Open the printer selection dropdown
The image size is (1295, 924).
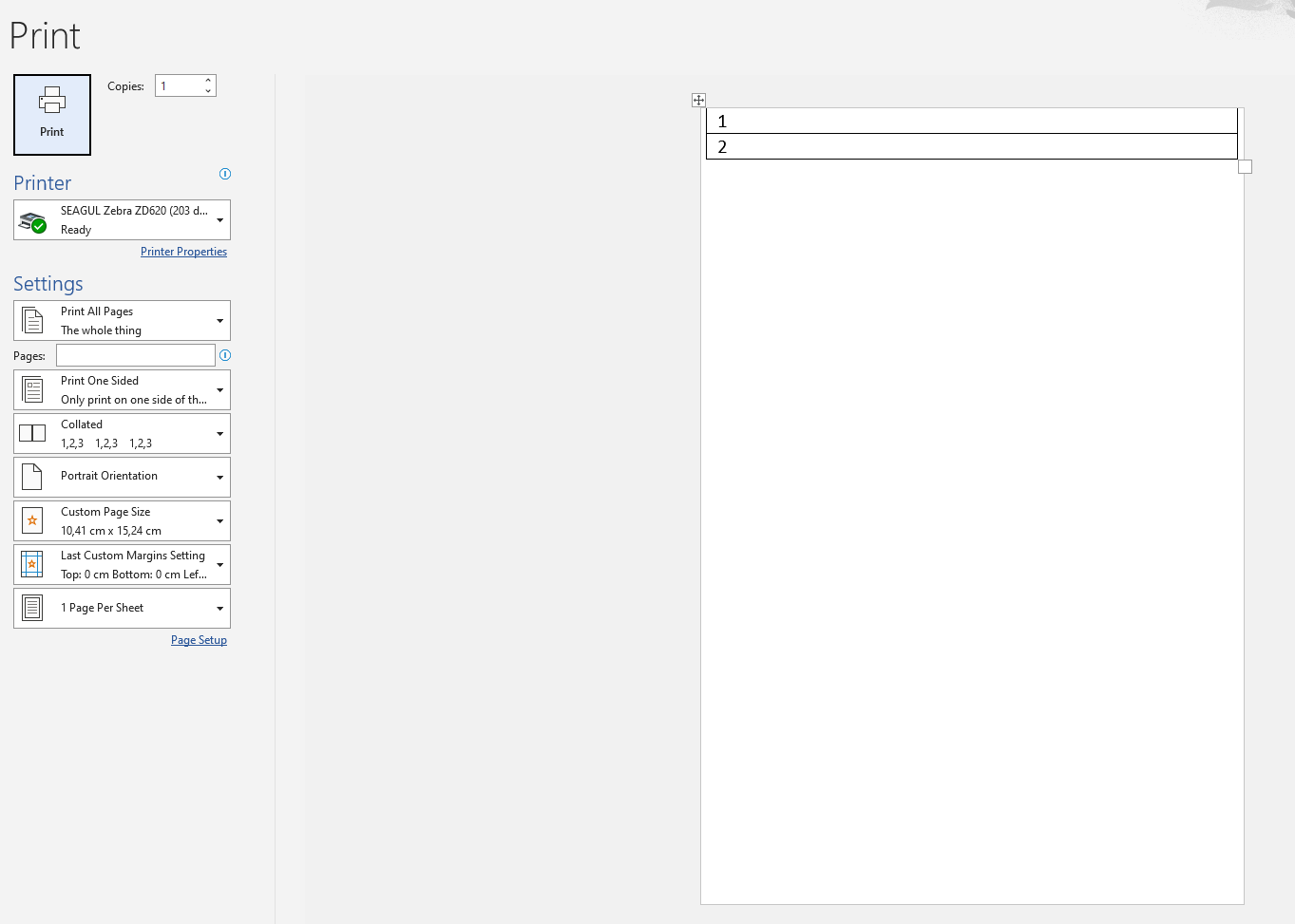coord(219,219)
